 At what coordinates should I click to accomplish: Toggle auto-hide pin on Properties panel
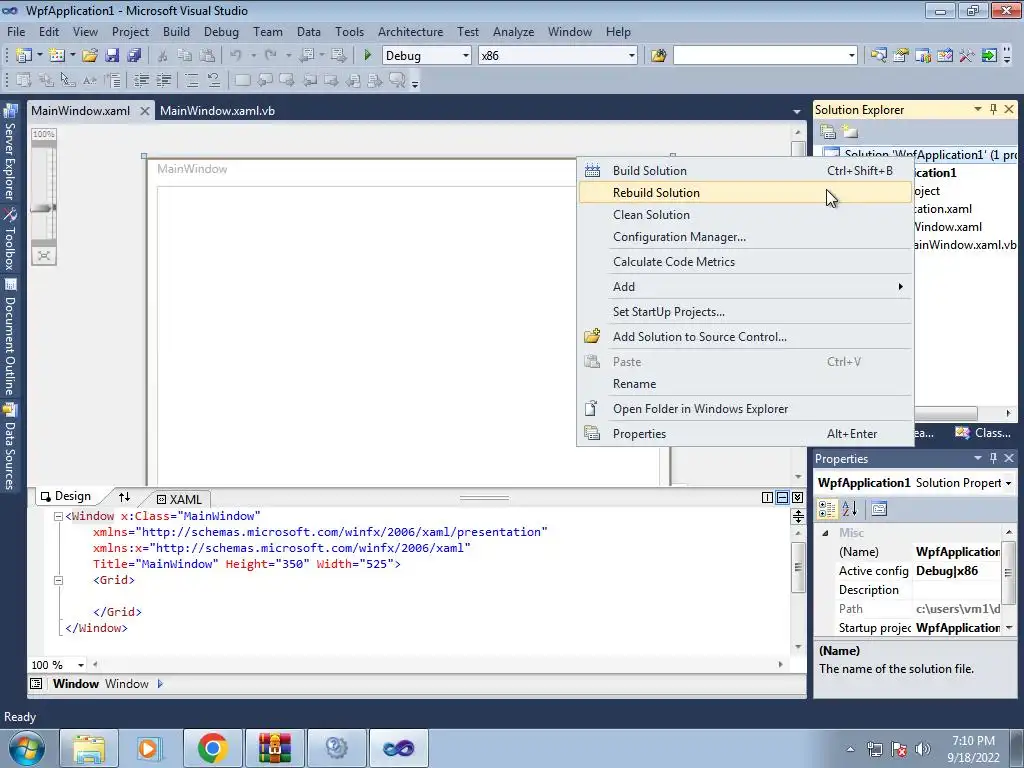993,458
